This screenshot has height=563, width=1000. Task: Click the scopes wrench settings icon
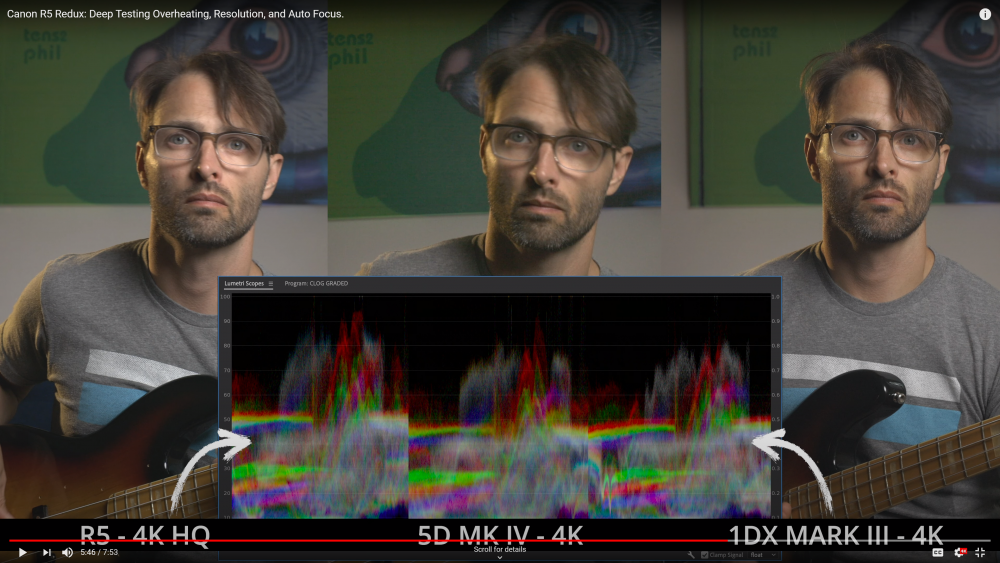[x=691, y=555]
